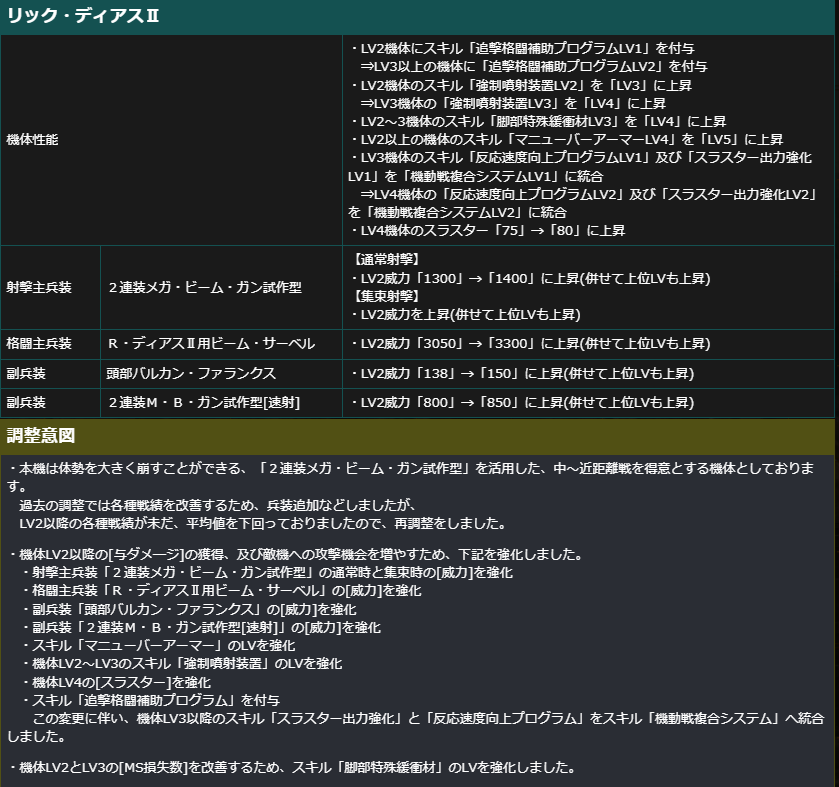839x787 pixels.
Task: Click the 2連装メガ・ビーム・ガン試作型 weapon name table cell
Action: tap(204, 287)
